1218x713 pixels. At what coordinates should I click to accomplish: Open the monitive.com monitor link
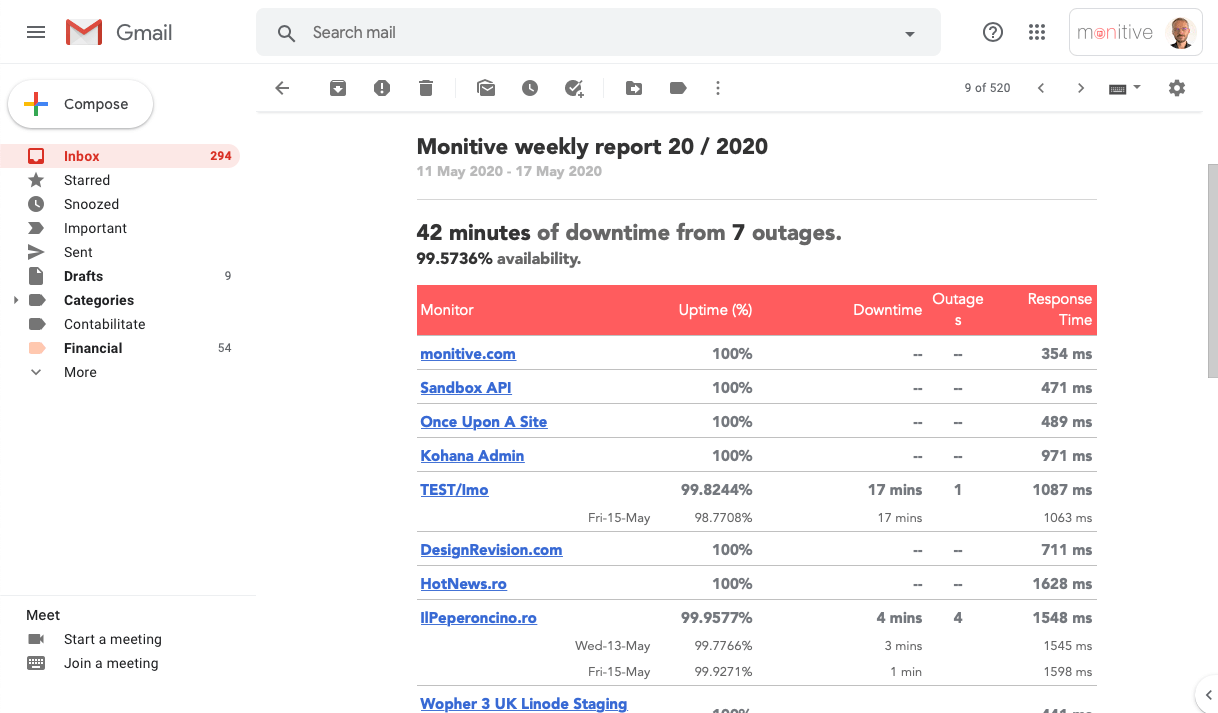(468, 354)
